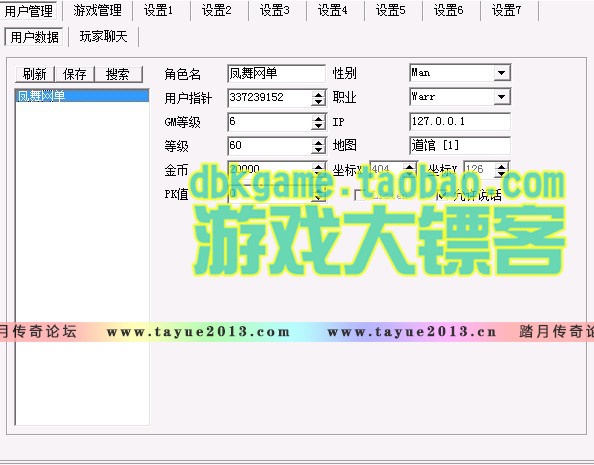Select the 用户数据 sub-tab
The width and height of the screenshot is (594, 465).
tap(34, 37)
